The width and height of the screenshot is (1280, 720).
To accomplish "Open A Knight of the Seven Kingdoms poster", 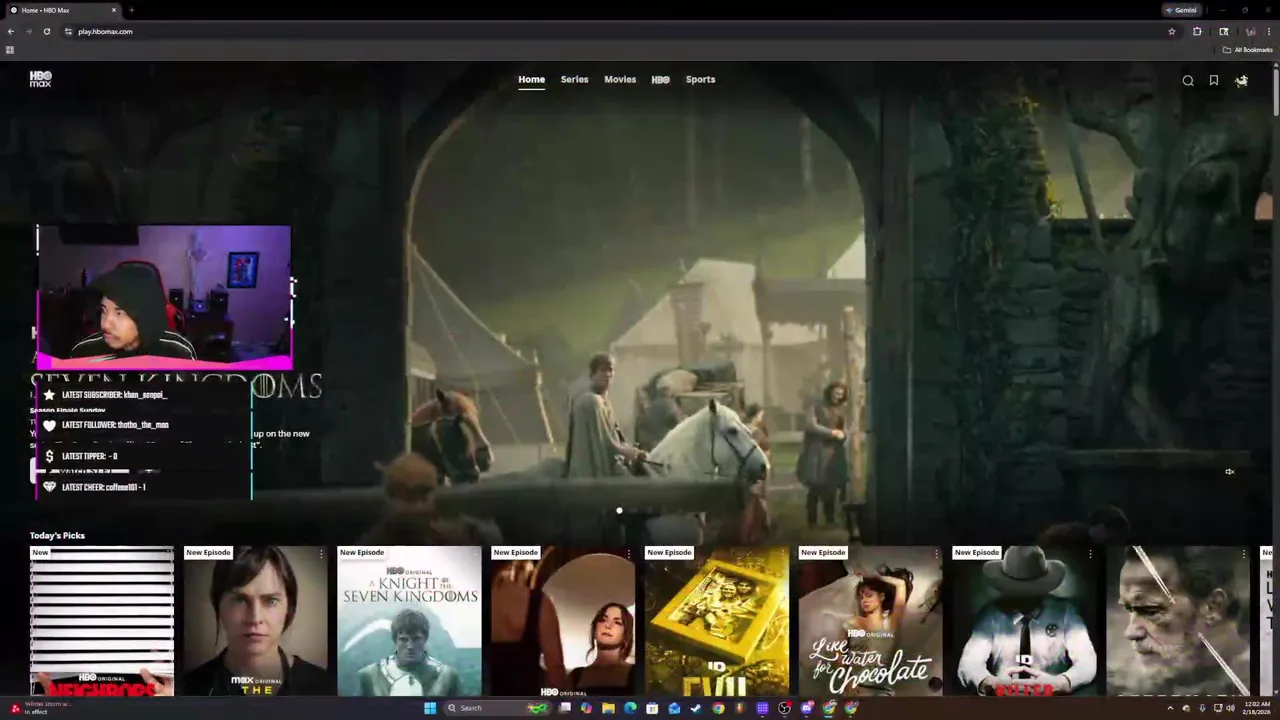I will 409,621.
